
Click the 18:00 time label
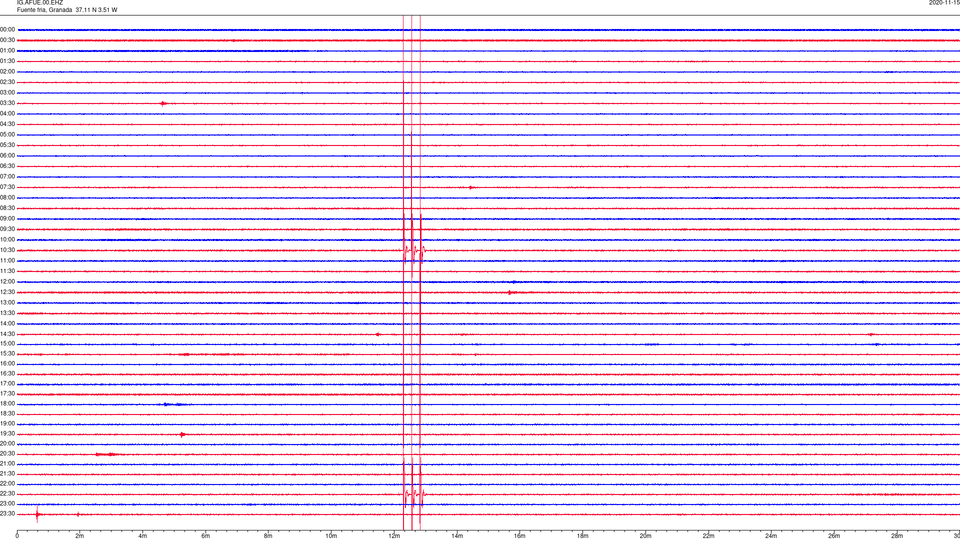tap(7, 404)
